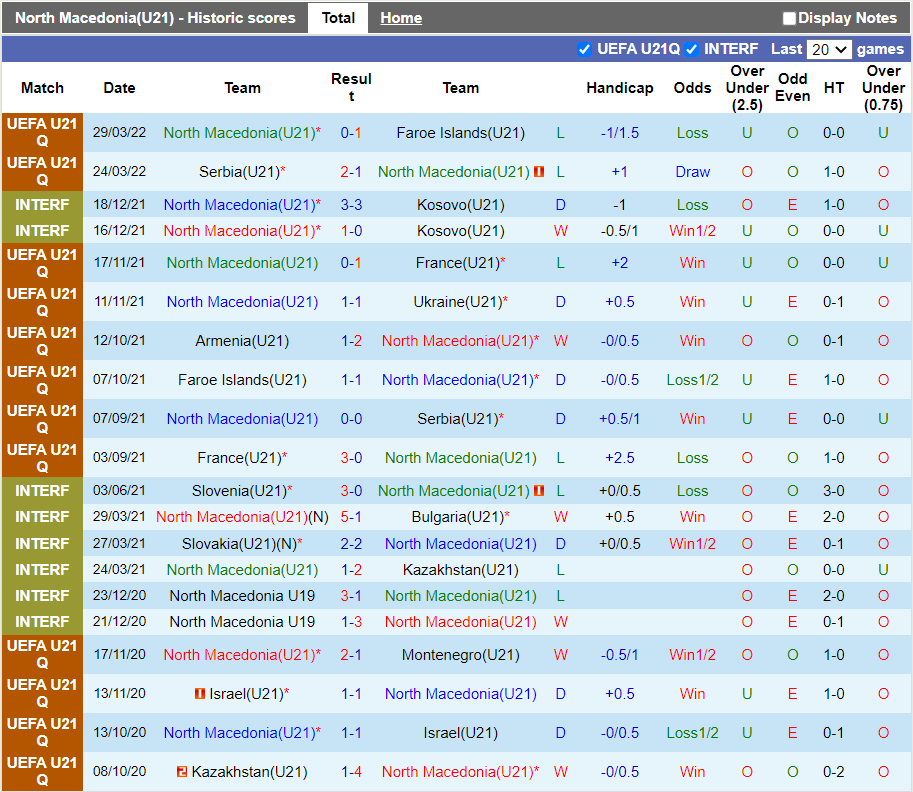Open Montenegro(U21) team link
The image size is (913, 792).
(461, 655)
